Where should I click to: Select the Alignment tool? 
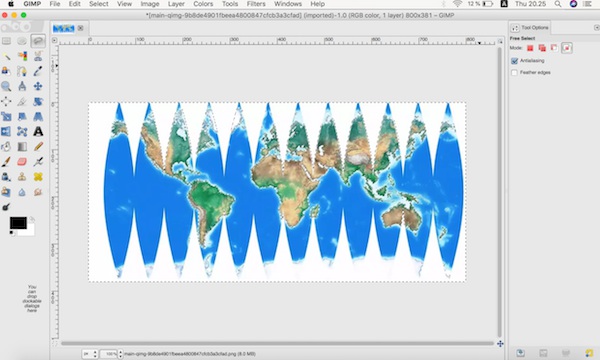tap(6, 101)
